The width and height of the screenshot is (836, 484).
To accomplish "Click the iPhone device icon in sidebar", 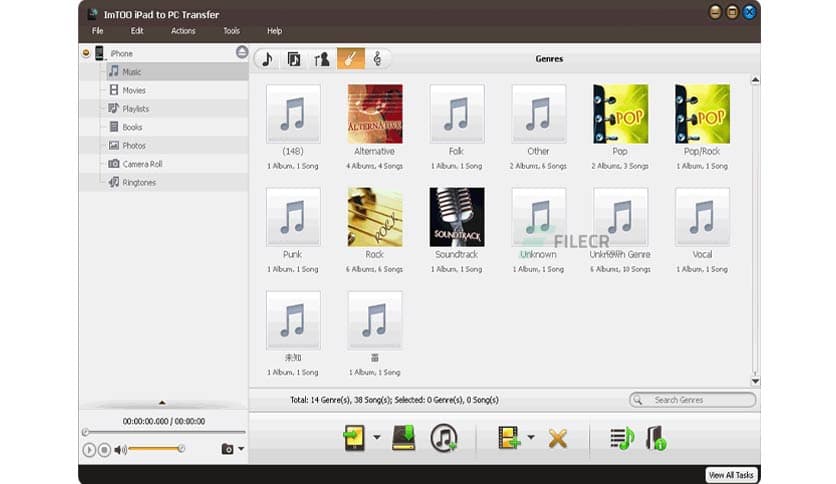I will tap(99, 53).
